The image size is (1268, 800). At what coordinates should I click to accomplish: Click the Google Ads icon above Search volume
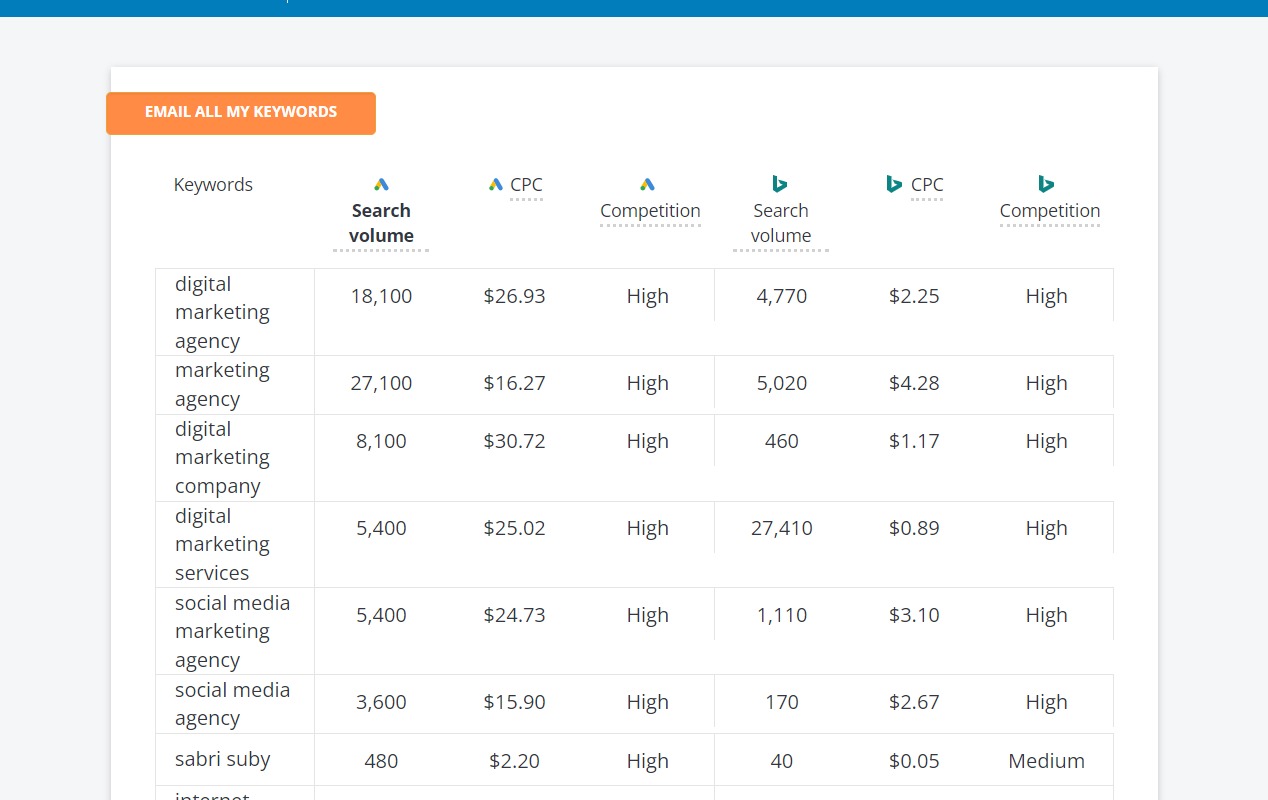[x=381, y=184]
